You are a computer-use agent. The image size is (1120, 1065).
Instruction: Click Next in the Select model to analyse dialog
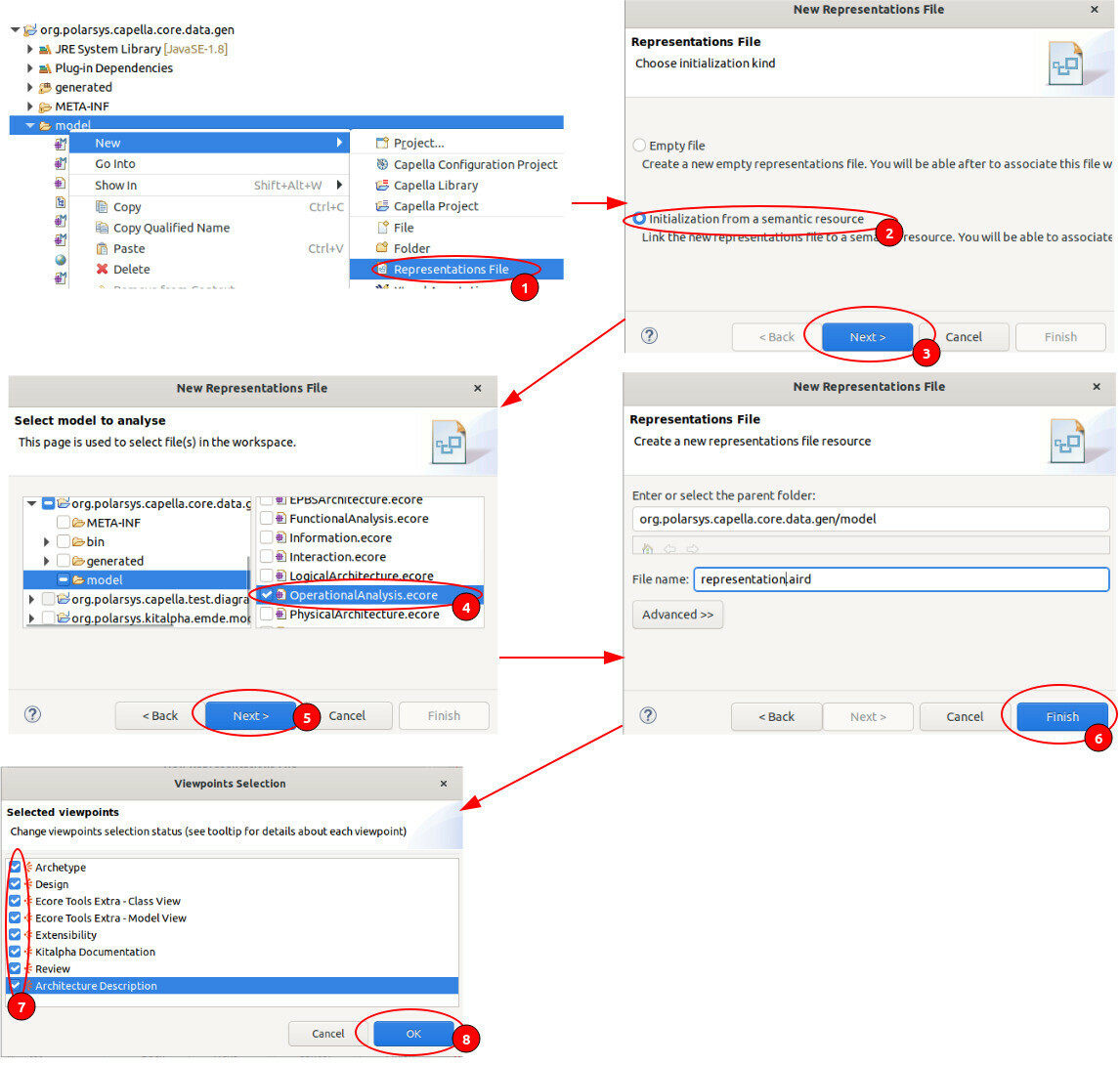pyautogui.click(x=251, y=716)
